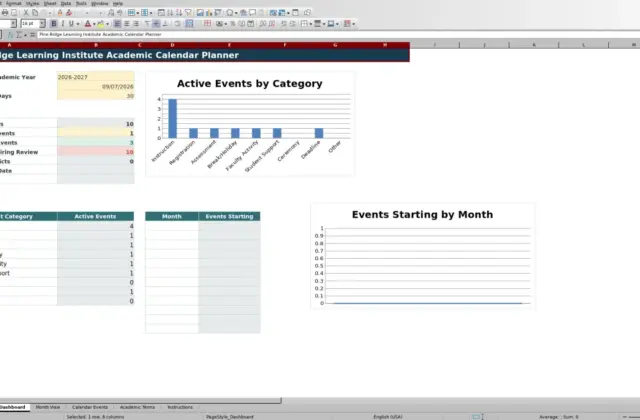Image resolution: width=640 pixels, height=420 pixels.
Task: Cut the selection with the scissors icon
Action: (26, 13)
